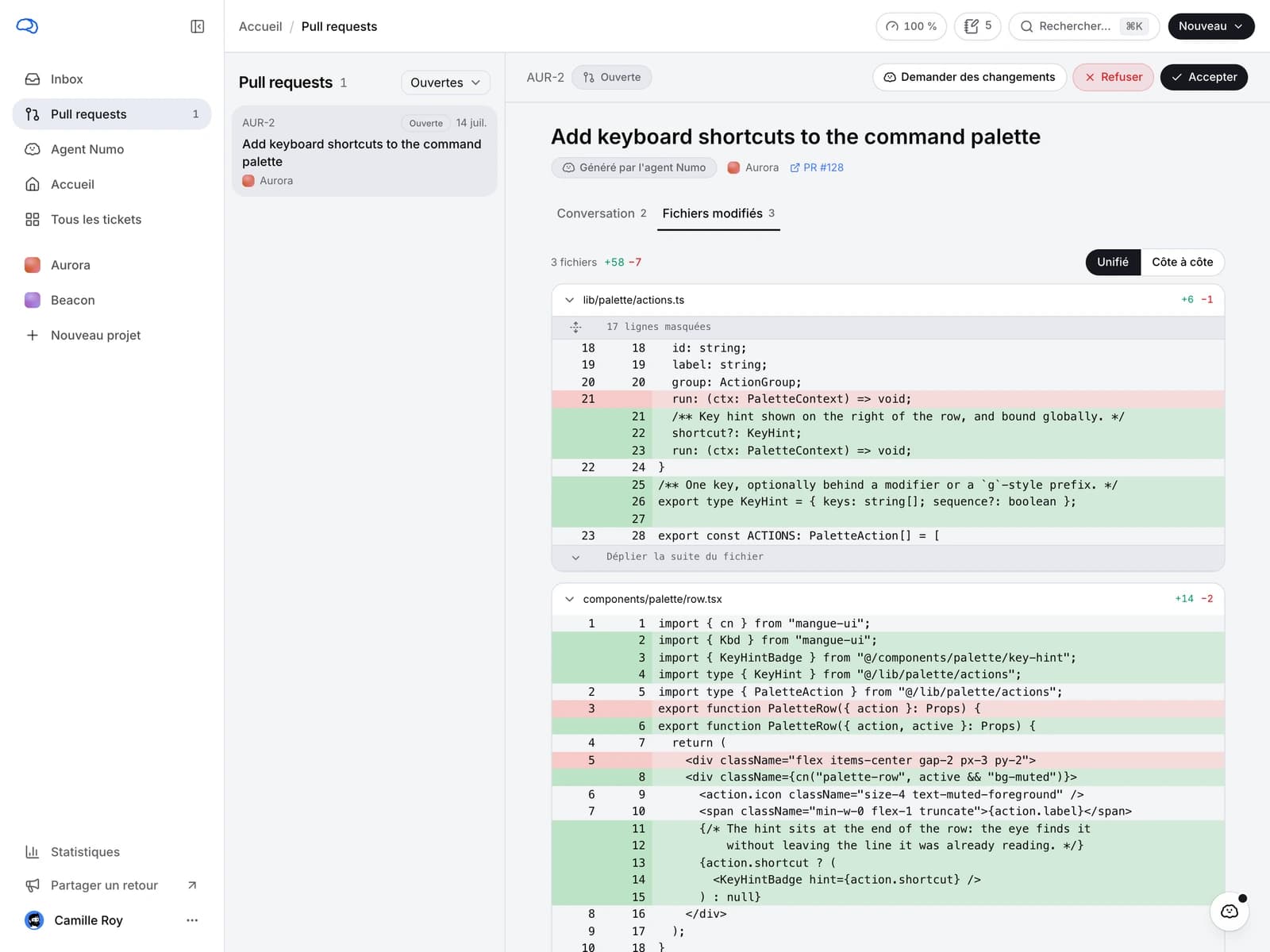Click 'lib/palette/actions.ts' file name
This screenshot has width=1270, height=952.
[x=633, y=300]
